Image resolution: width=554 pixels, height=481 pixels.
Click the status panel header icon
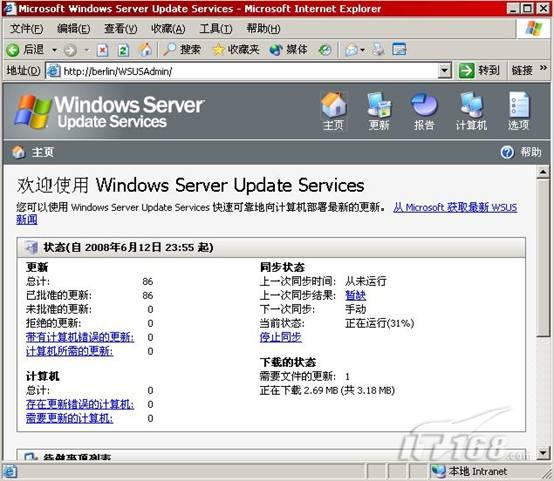[x=31, y=247]
